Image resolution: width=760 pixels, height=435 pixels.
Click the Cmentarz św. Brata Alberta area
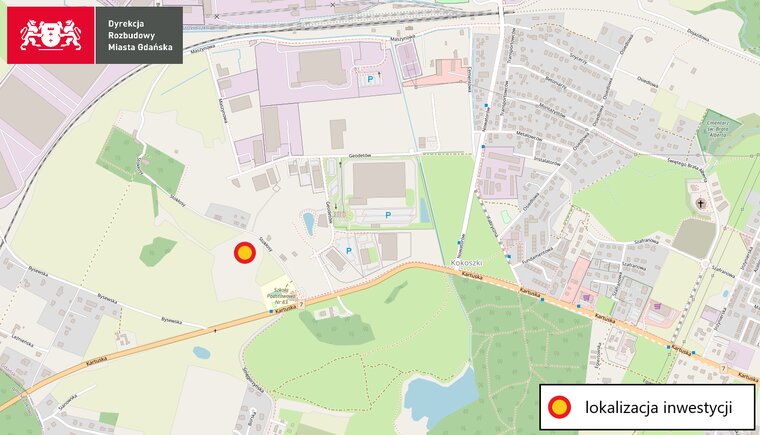722,128
